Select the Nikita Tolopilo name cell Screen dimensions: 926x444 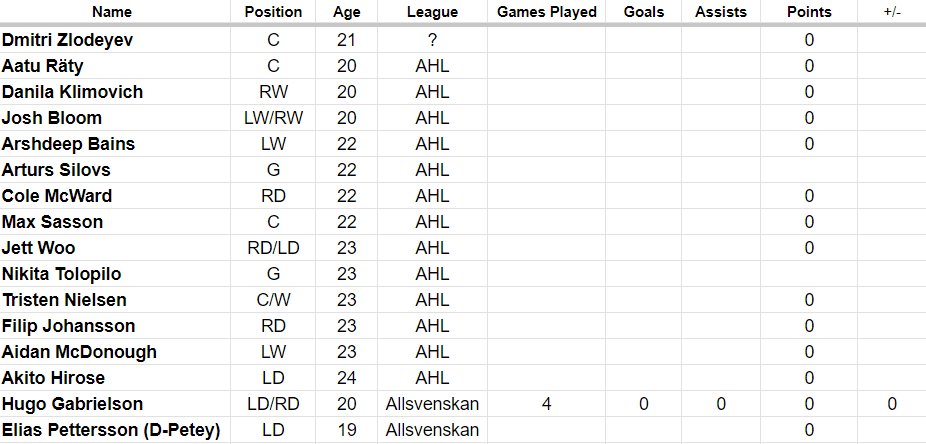pos(64,274)
